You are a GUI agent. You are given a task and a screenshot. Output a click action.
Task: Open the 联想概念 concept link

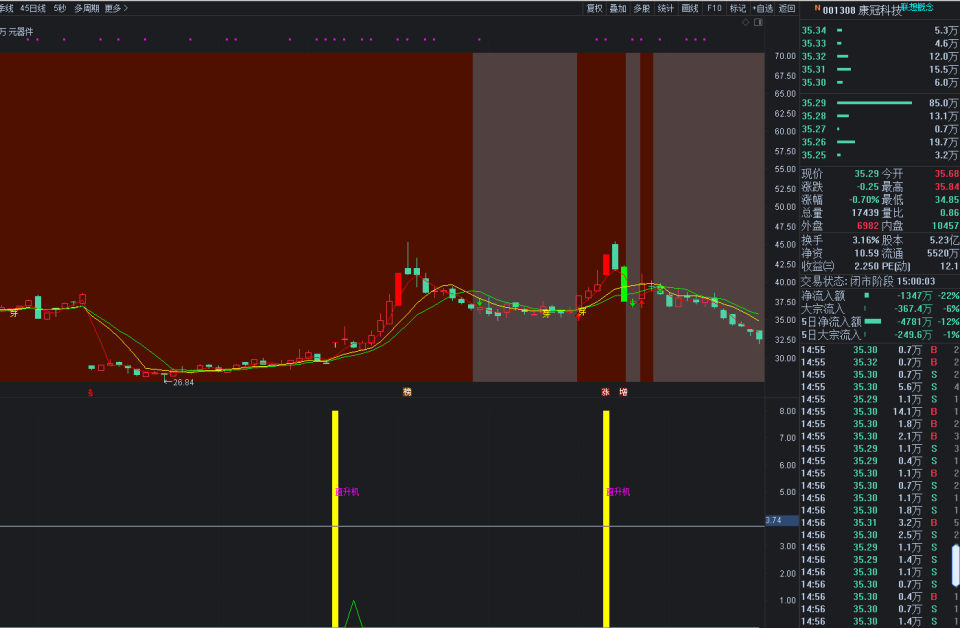[x=917, y=7]
